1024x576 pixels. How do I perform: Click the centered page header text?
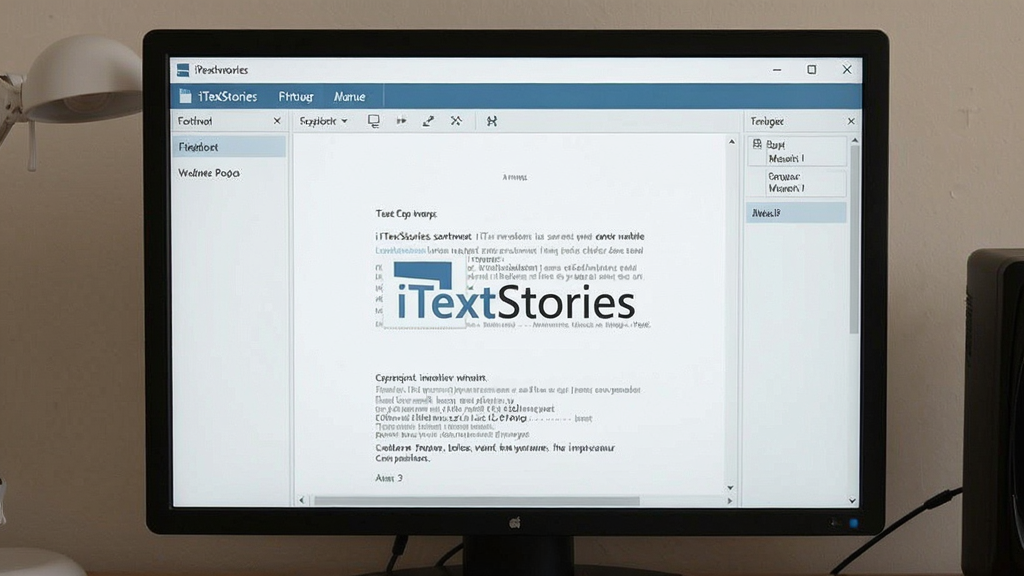coord(515,177)
